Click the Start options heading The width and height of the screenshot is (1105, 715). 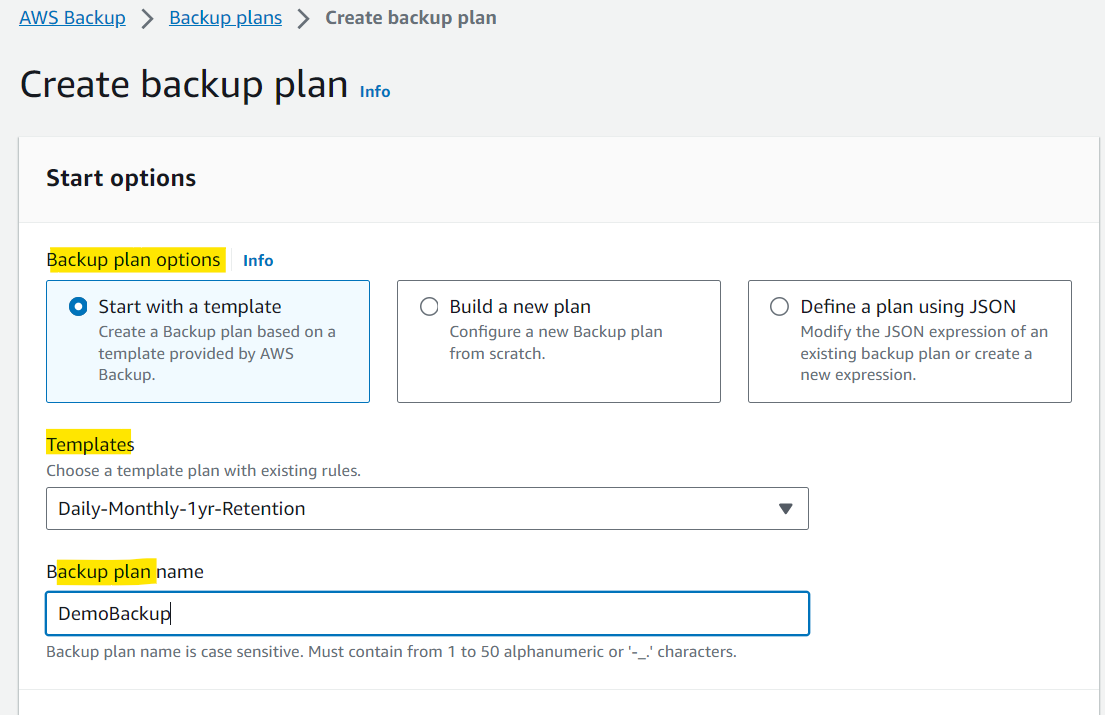click(121, 178)
